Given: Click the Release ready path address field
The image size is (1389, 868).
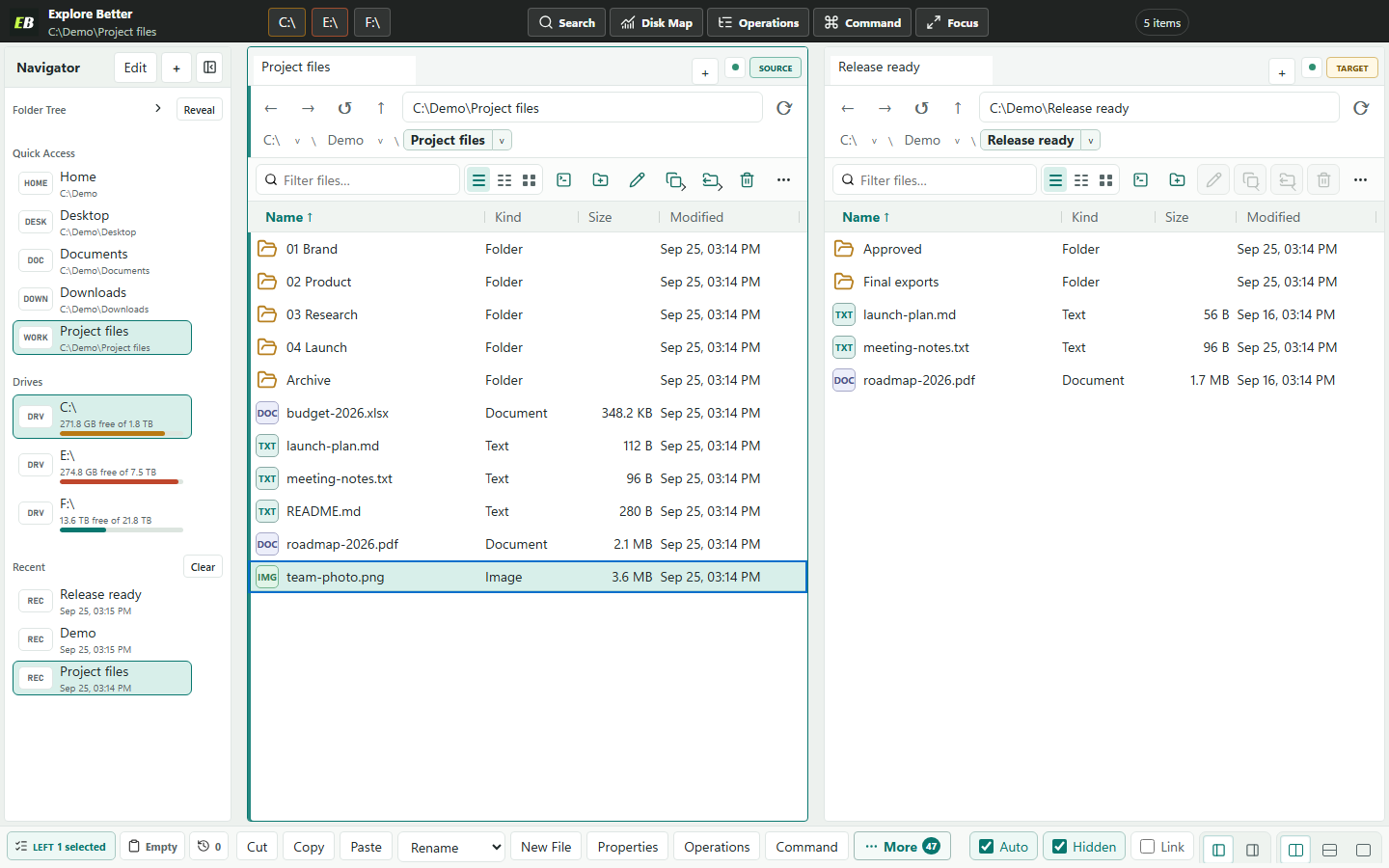Looking at the screenshot, I should coord(1158,108).
